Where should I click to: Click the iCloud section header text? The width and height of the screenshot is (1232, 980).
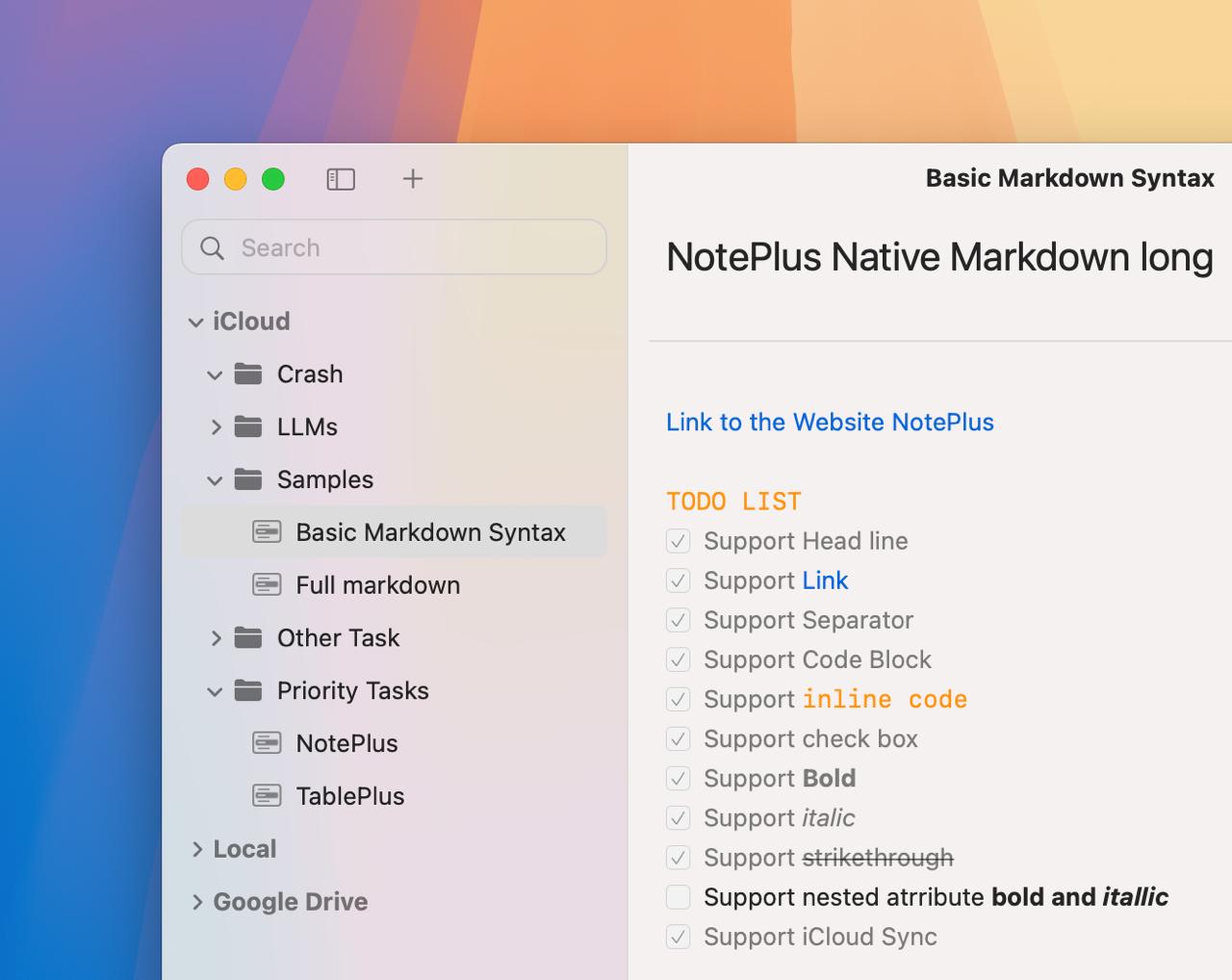click(251, 321)
